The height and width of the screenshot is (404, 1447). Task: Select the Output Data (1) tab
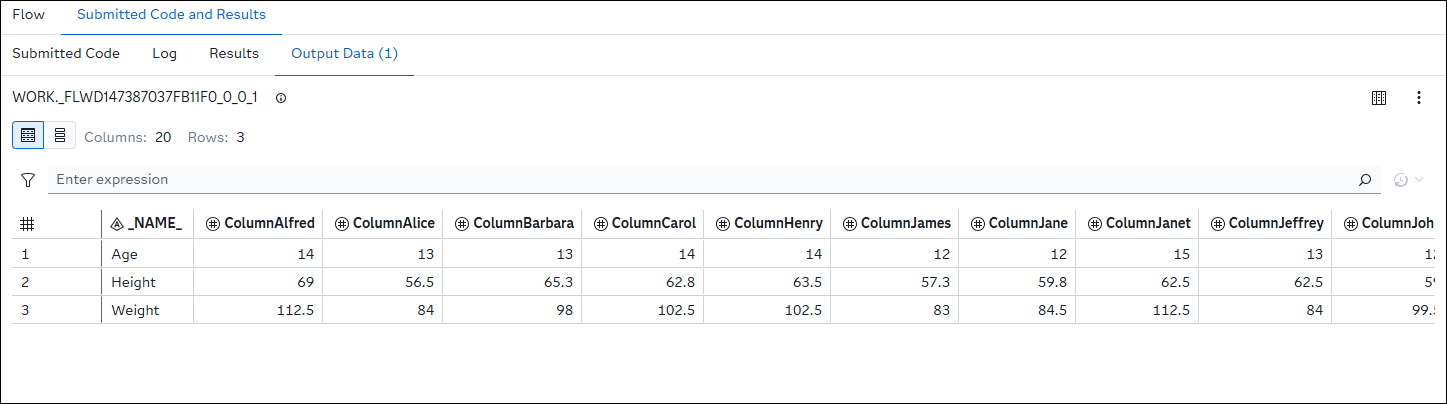344,54
